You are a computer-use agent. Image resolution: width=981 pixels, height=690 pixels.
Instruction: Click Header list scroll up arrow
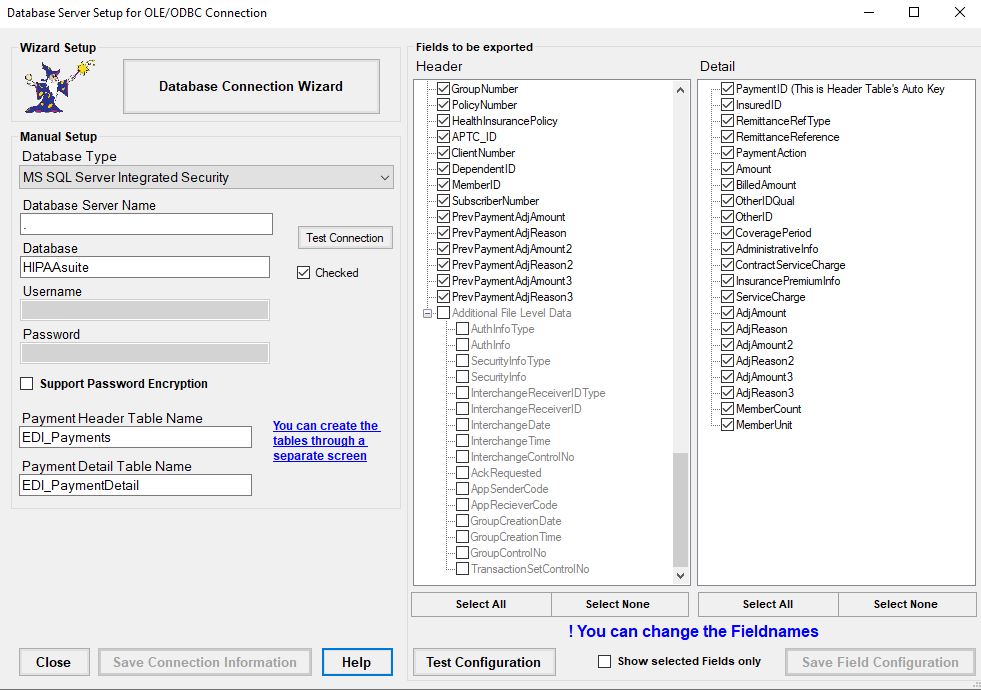click(681, 90)
